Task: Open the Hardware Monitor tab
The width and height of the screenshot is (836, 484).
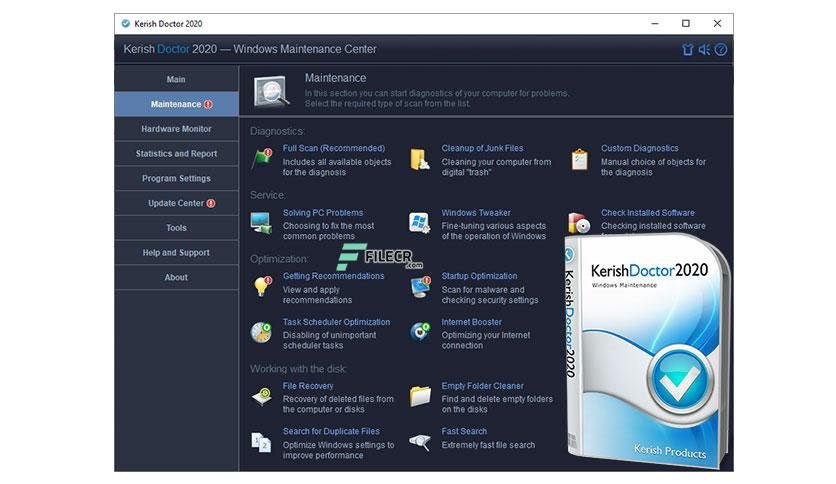Action: pos(176,129)
